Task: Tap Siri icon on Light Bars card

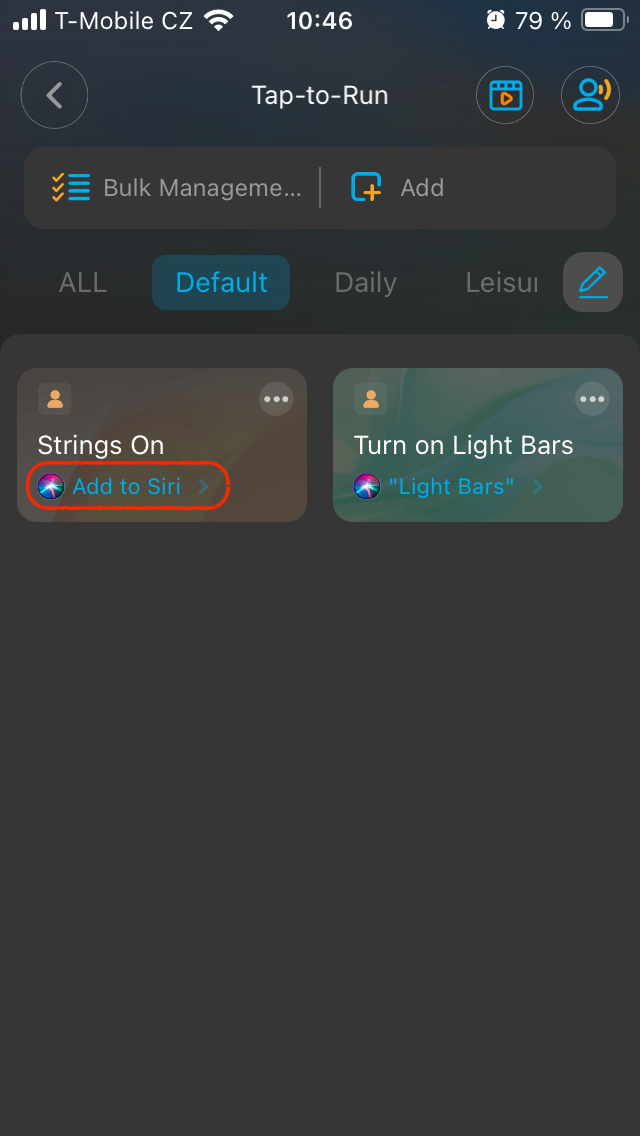Action: [x=367, y=487]
